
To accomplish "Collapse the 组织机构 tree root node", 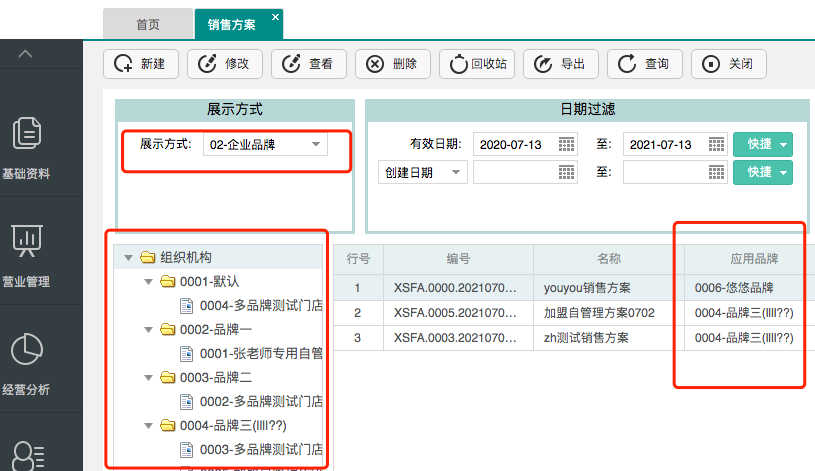I will pos(128,258).
